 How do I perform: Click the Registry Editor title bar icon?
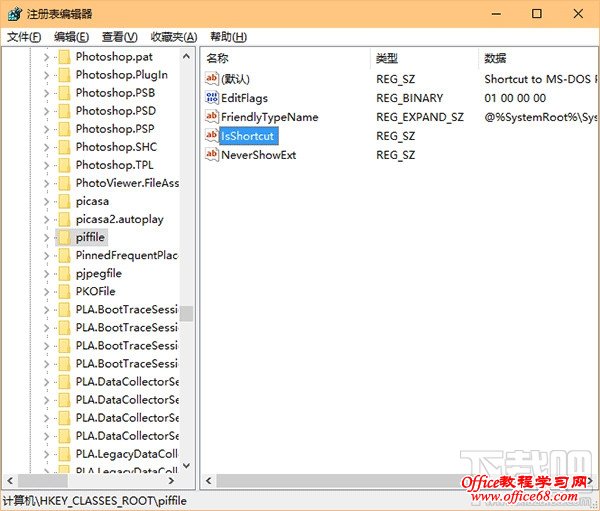(x=15, y=14)
